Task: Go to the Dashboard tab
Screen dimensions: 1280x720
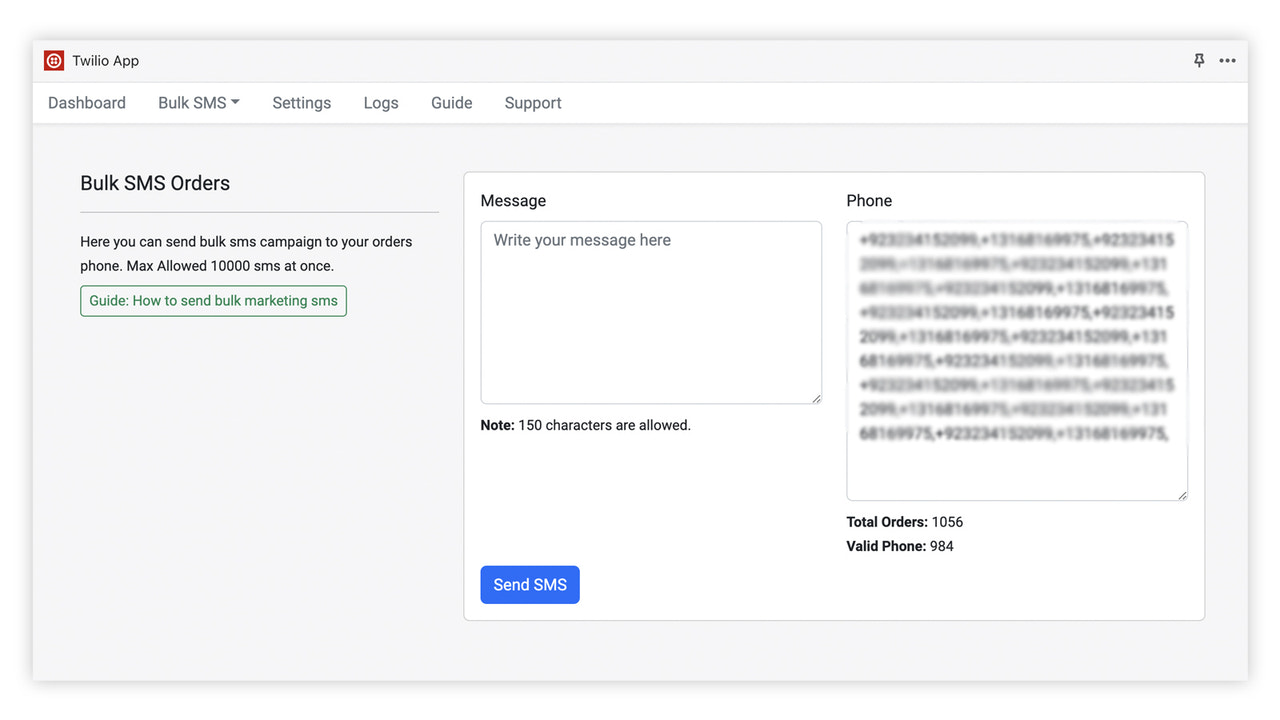Action: click(x=87, y=103)
